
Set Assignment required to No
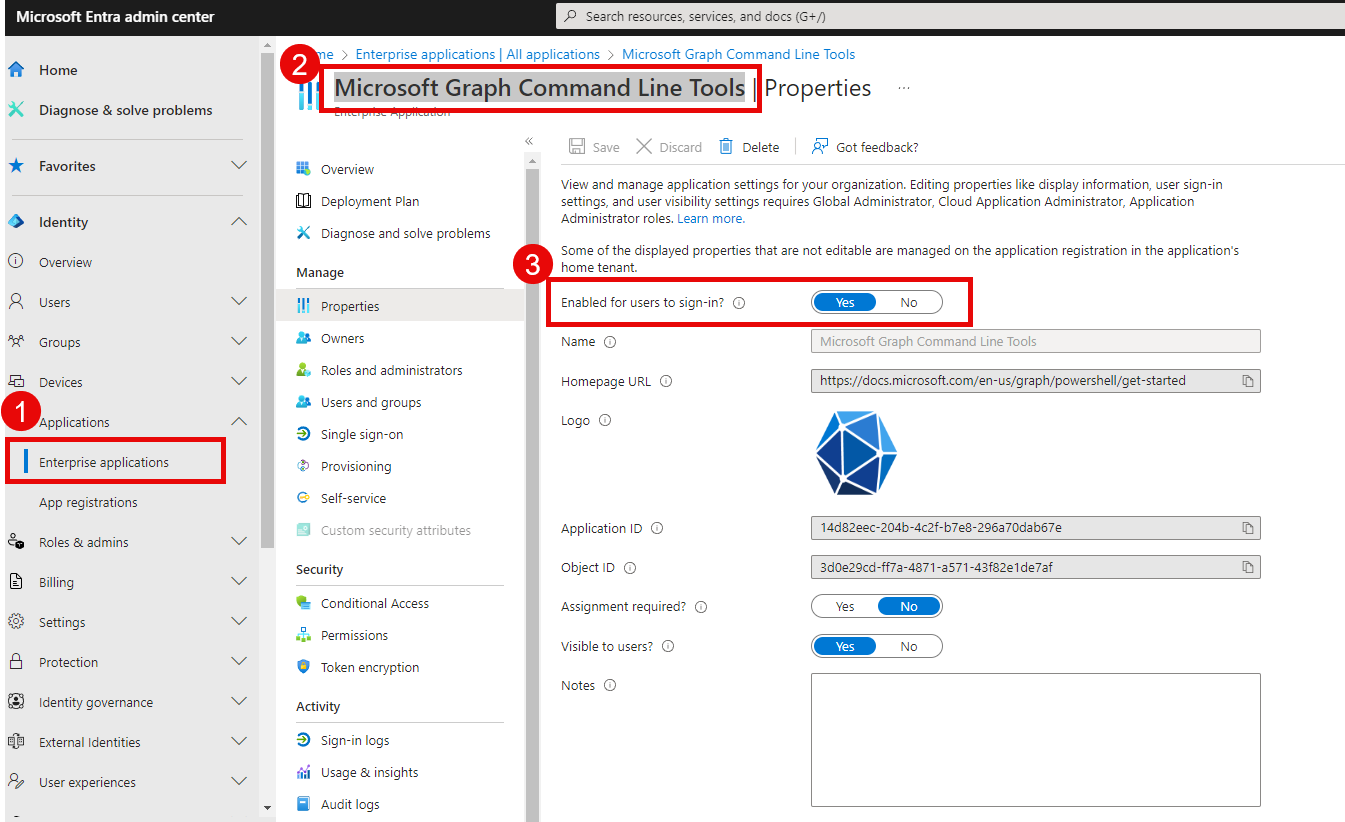click(909, 606)
